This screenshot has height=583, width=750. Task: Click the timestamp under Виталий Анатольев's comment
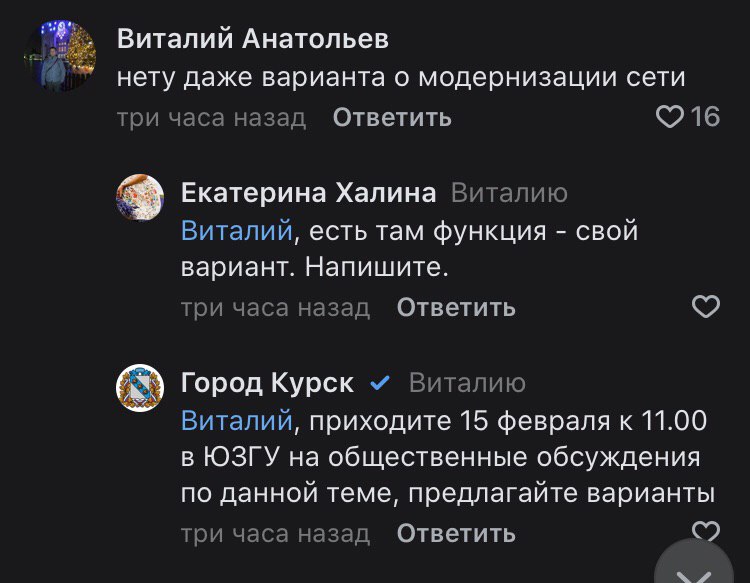tap(211, 118)
